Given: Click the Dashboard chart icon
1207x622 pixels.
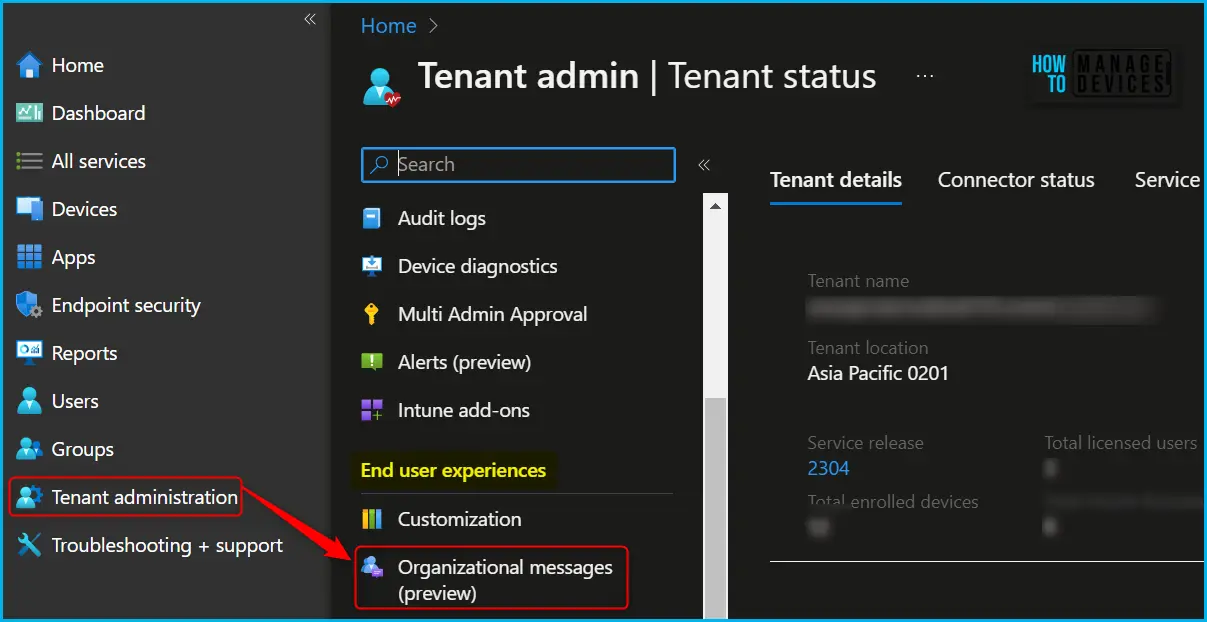Looking at the screenshot, I should [29, 113].
